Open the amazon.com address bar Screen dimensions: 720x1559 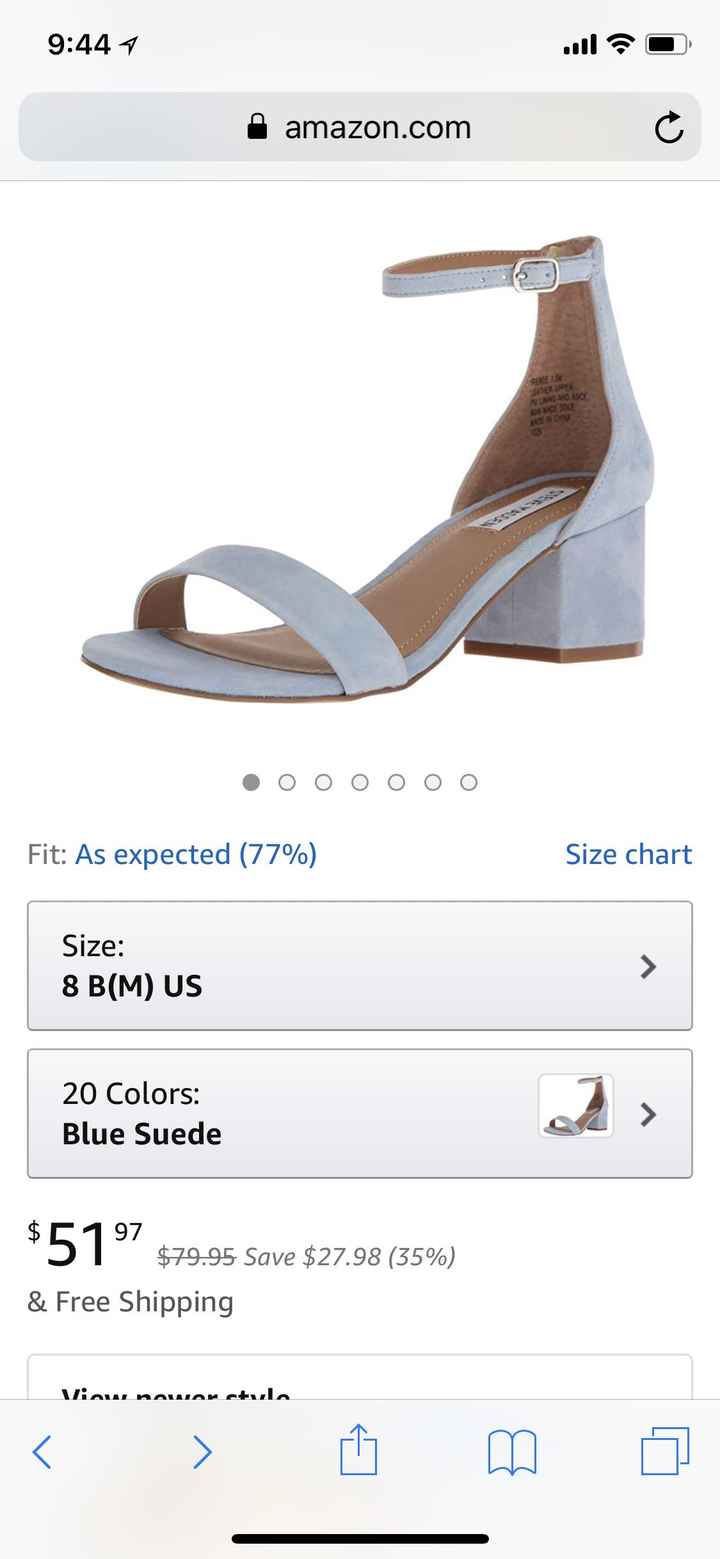pyautogui.click(x=378, y=126)
